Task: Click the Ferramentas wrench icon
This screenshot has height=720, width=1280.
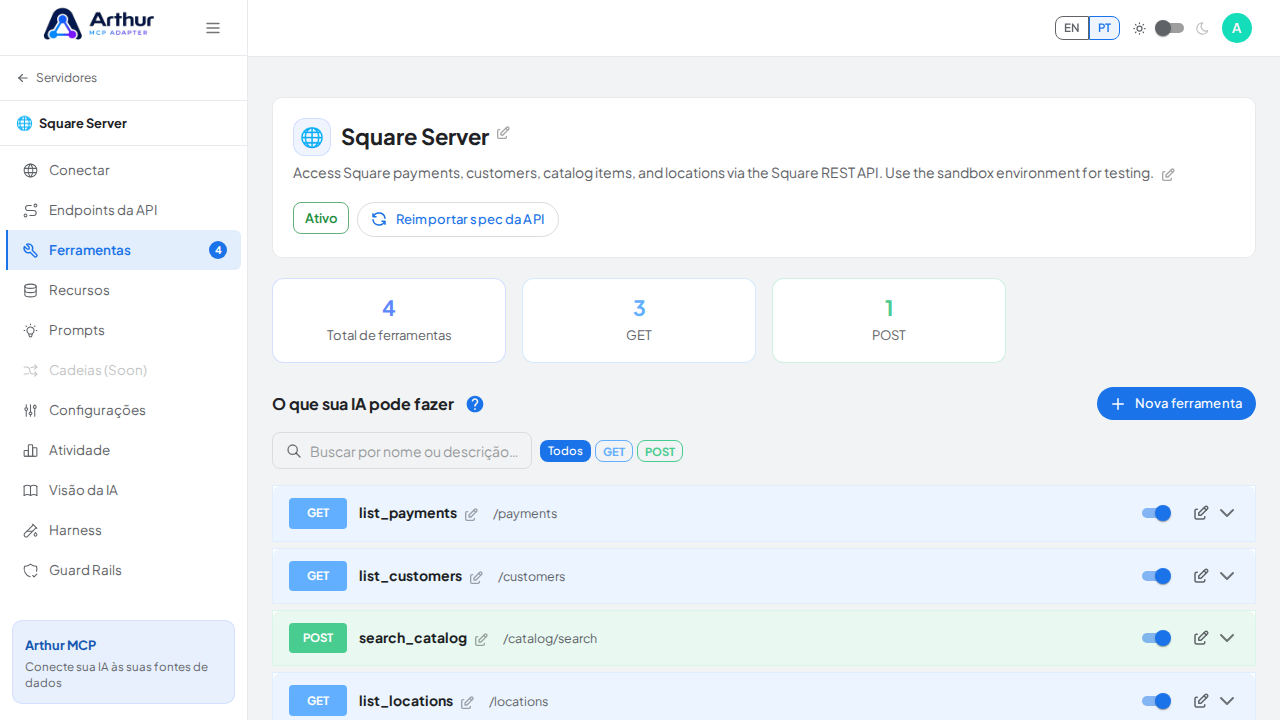Action: tap(31, 251)
